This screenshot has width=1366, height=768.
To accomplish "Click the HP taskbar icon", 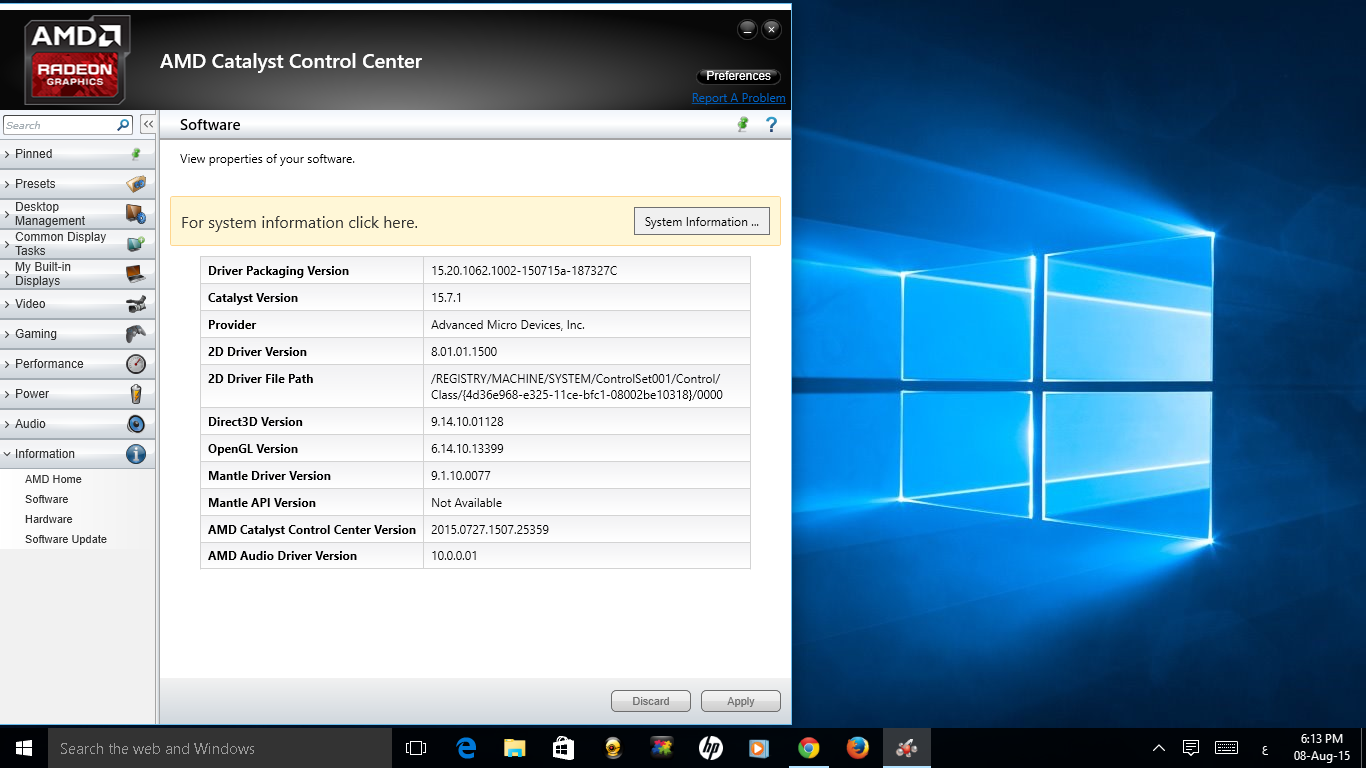I will pos(711,748).
